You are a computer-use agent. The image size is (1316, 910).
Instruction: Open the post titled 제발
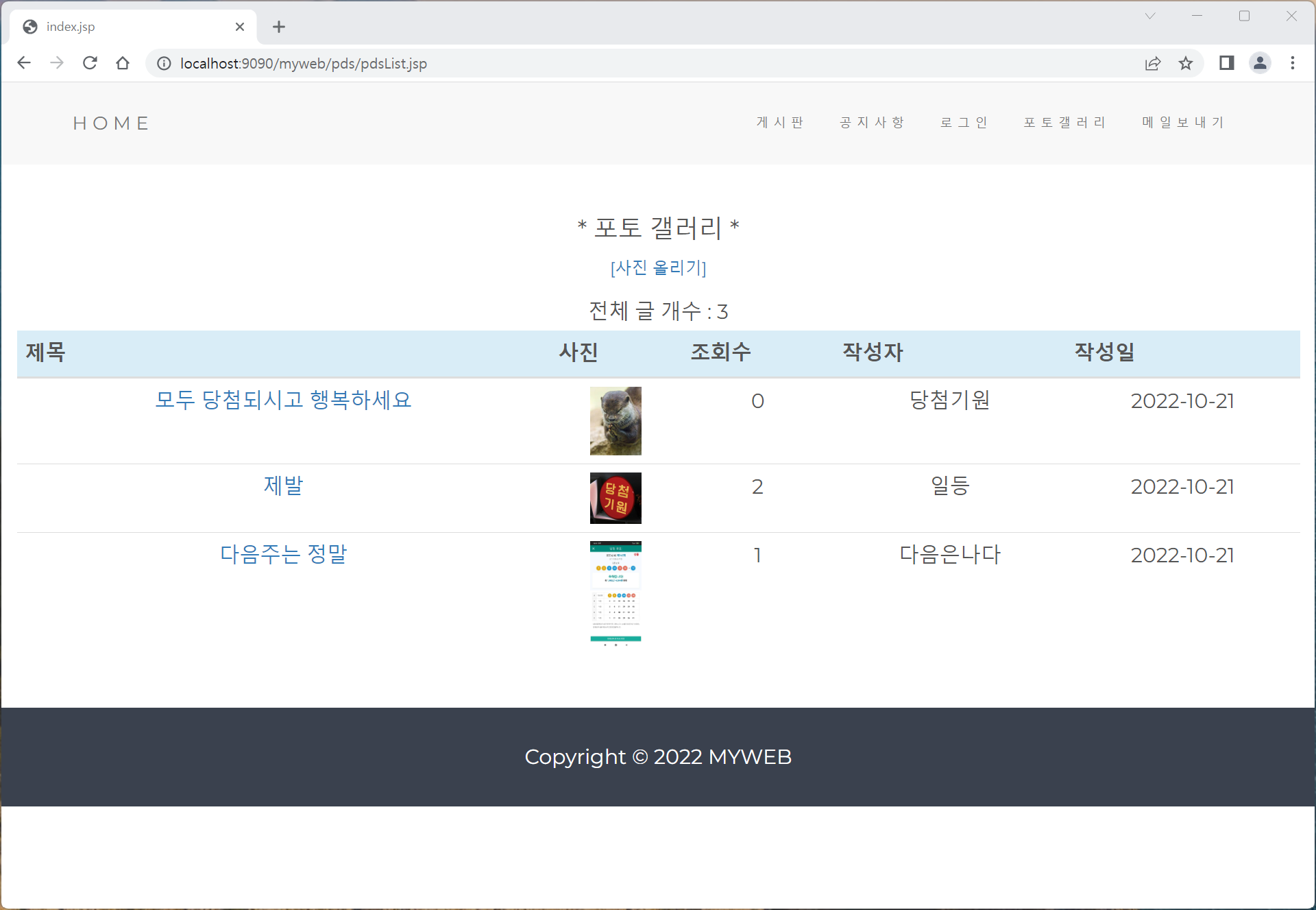(x=283, y=486)
